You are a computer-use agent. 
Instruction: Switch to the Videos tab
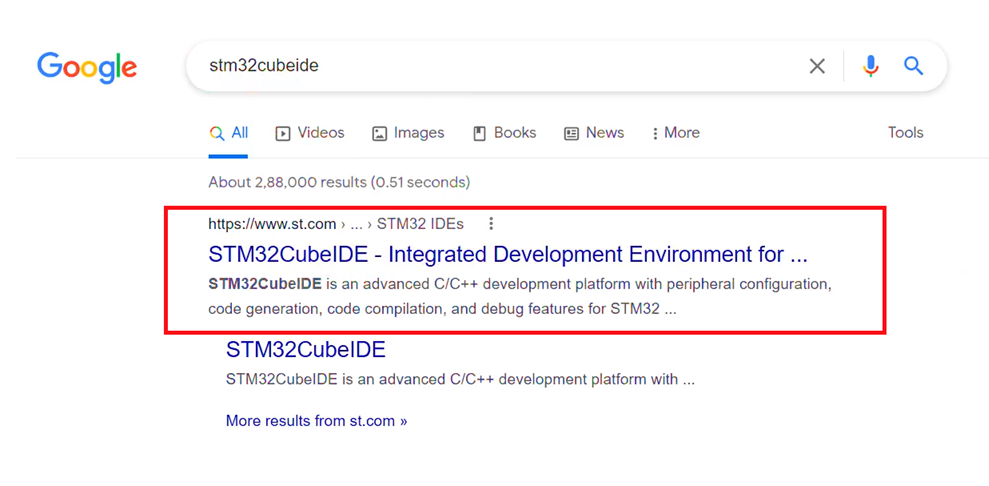(310, 133)
